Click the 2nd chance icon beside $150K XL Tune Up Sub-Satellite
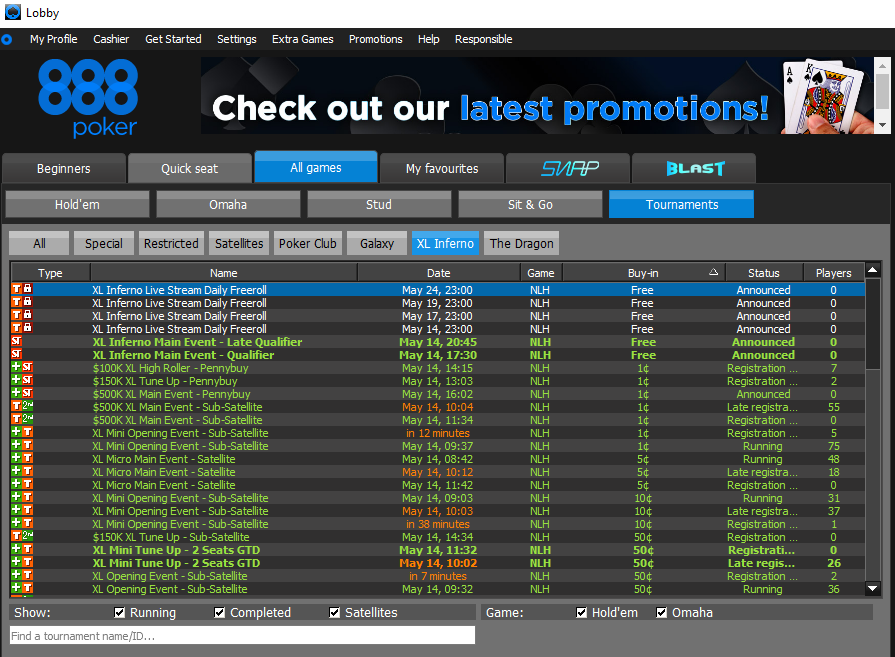This screenshot has width=895, height=657. 28,537
